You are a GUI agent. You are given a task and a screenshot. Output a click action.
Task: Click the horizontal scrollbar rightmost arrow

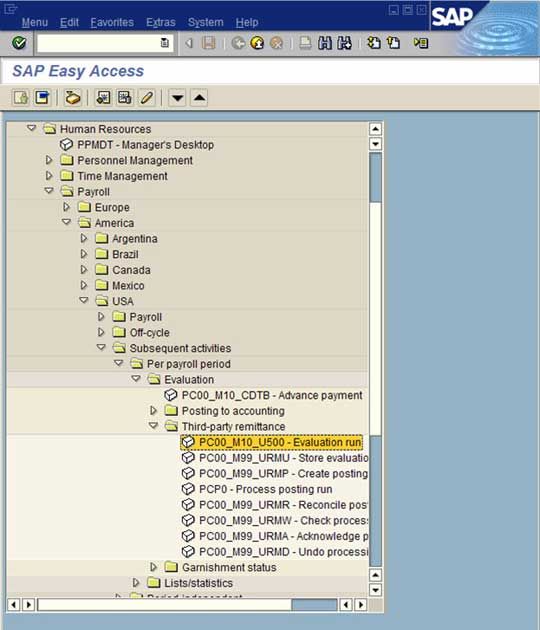pyautogui.click(x=361, y=604)
